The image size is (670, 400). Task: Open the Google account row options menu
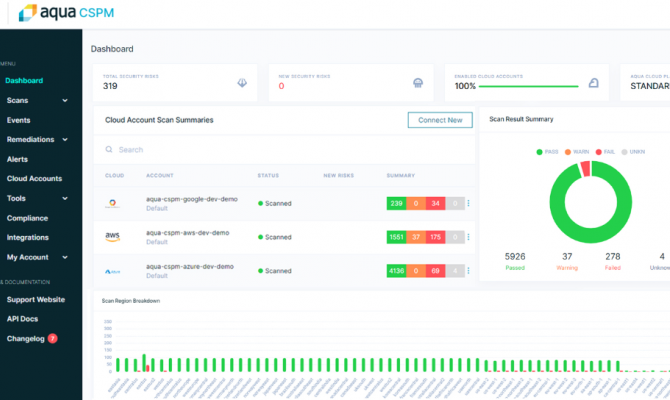[468, 203]
